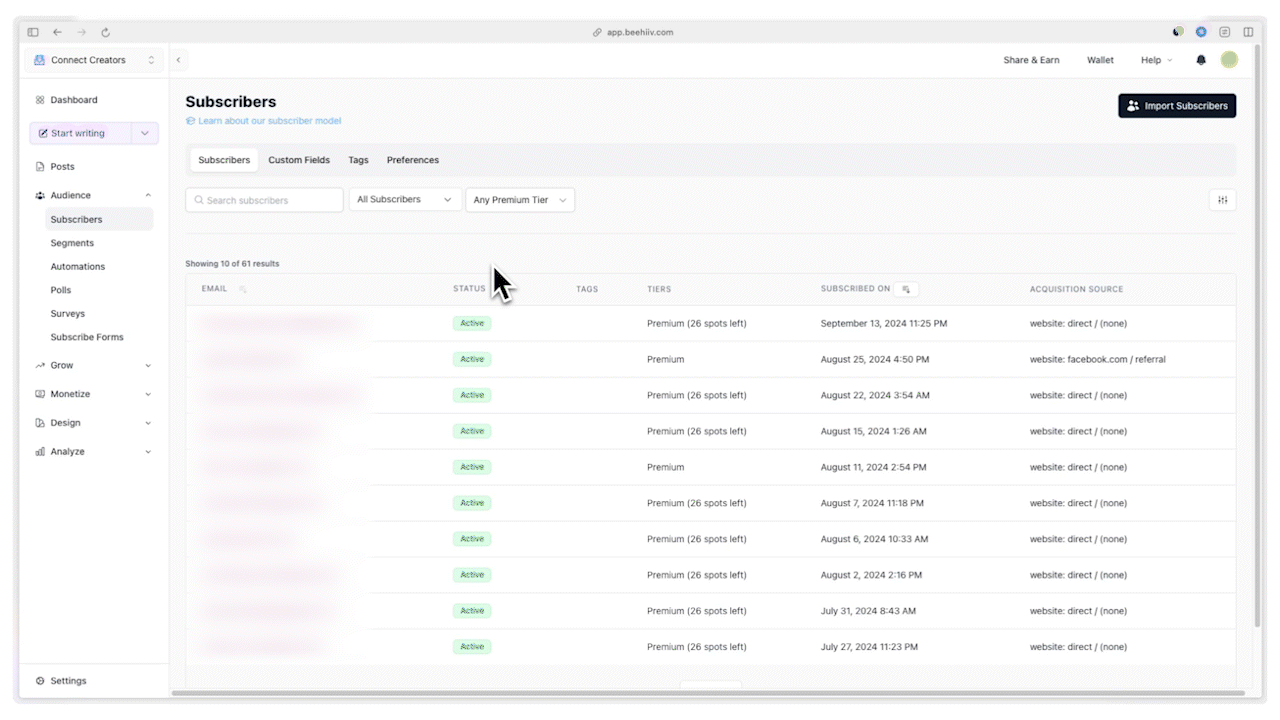Reload the page with the refresh icon
The width and height of the screenshot is (1280, 720).
[106, 32]
